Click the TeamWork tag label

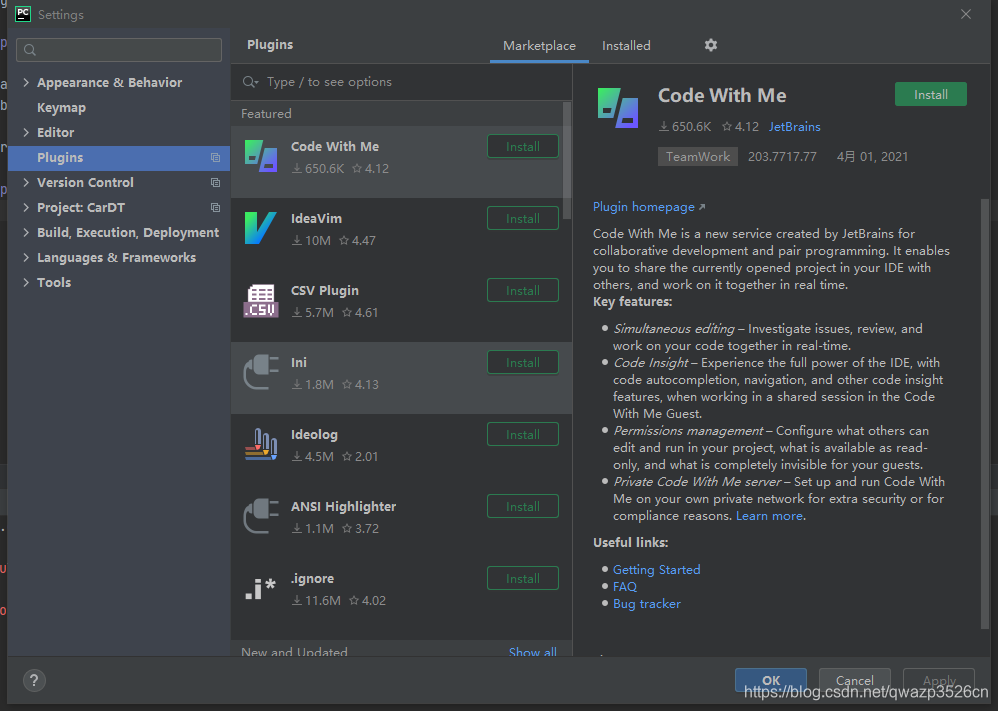coord(698,157)
